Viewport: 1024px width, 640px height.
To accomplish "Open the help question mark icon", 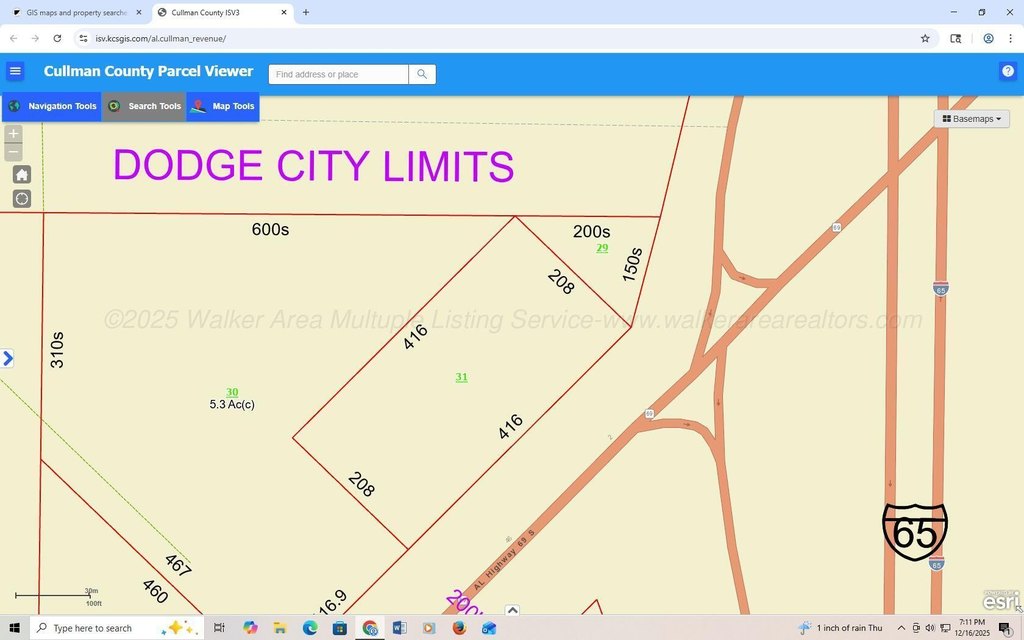I will tap(1008, 71).
